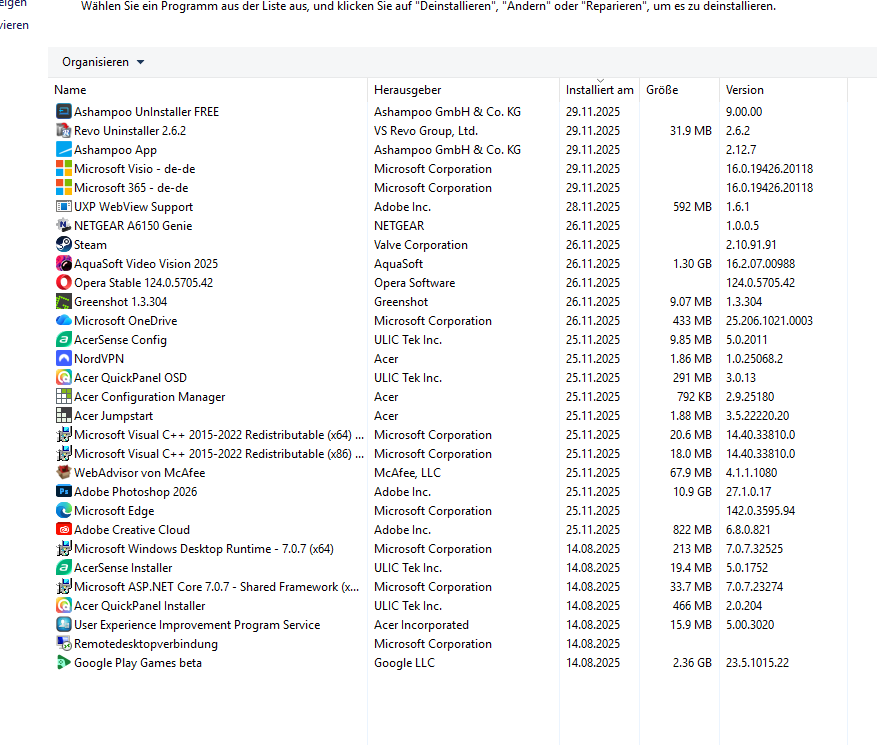Select the Microsoft Edge icon
877x745 pixels.
(64, 511)
